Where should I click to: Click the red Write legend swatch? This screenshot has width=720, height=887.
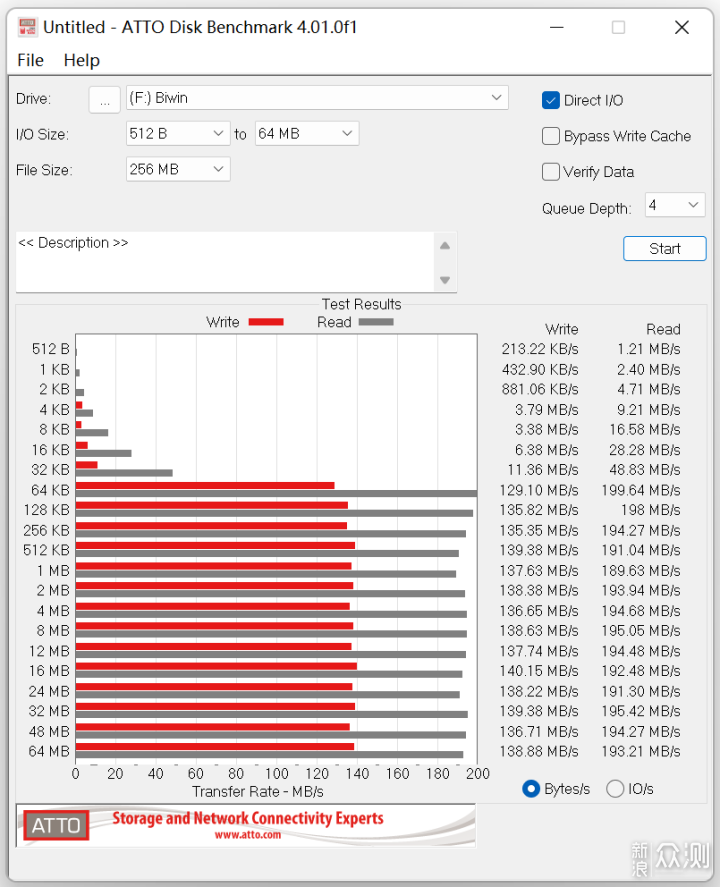tap(266, 322)
